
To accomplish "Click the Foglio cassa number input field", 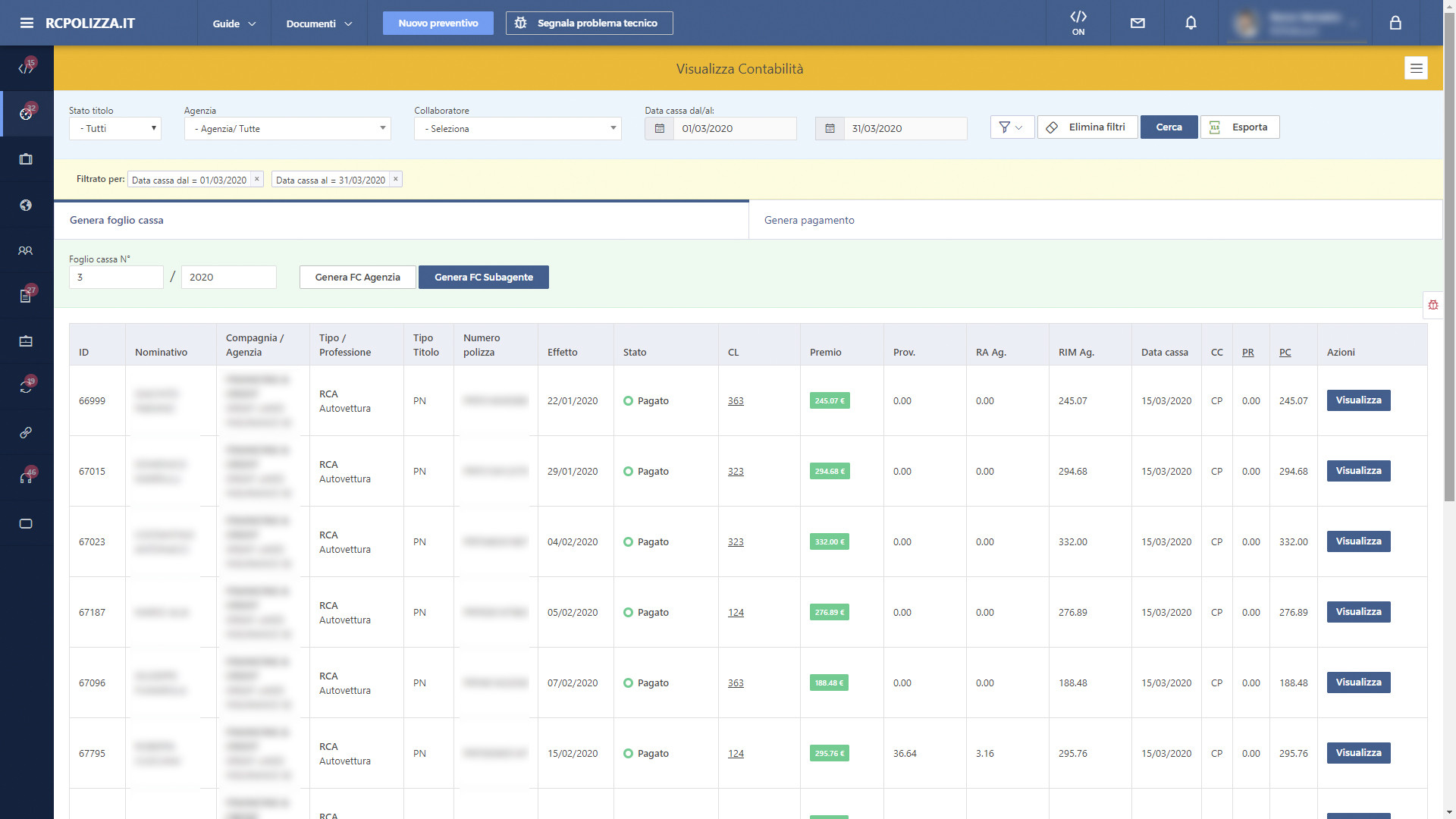I will point(116,277).
